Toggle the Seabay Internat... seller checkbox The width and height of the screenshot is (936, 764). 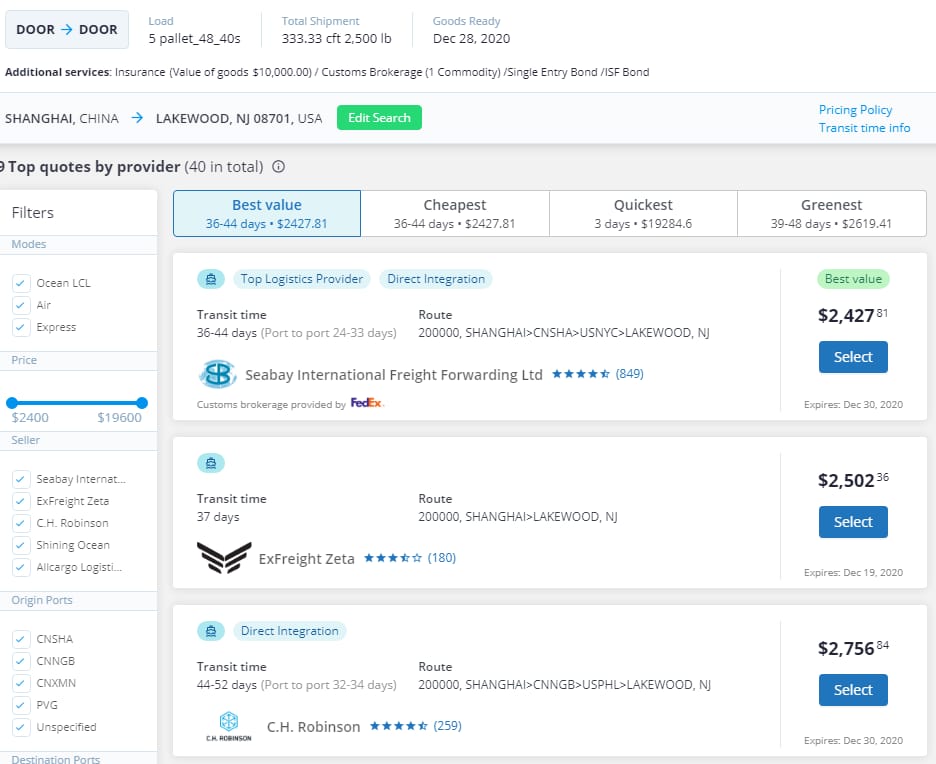tap(21, 479)
